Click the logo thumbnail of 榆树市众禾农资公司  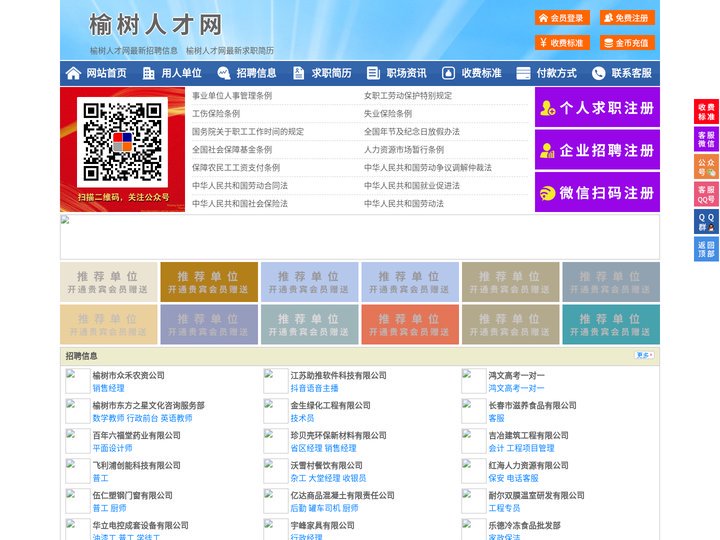[x=78, y=381]
